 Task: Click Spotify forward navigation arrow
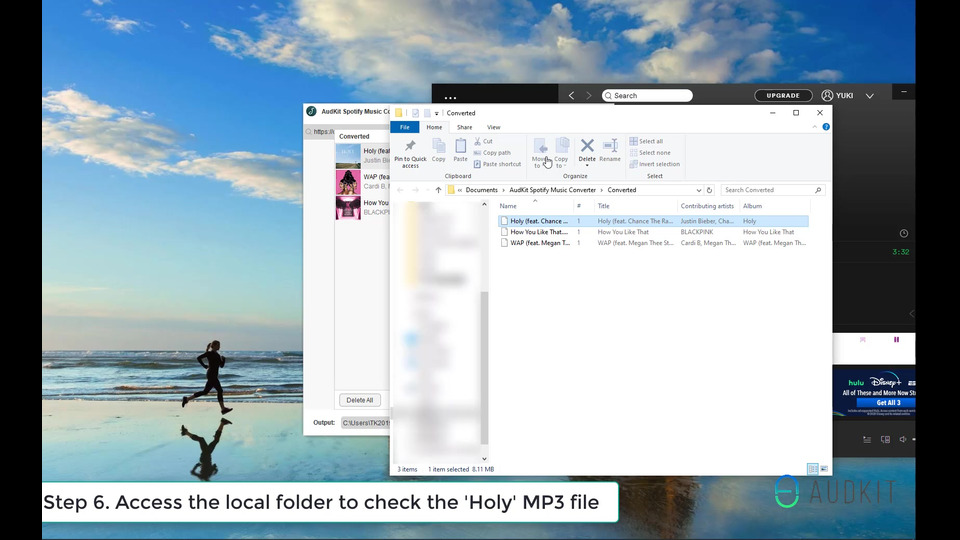click(589, 96)
